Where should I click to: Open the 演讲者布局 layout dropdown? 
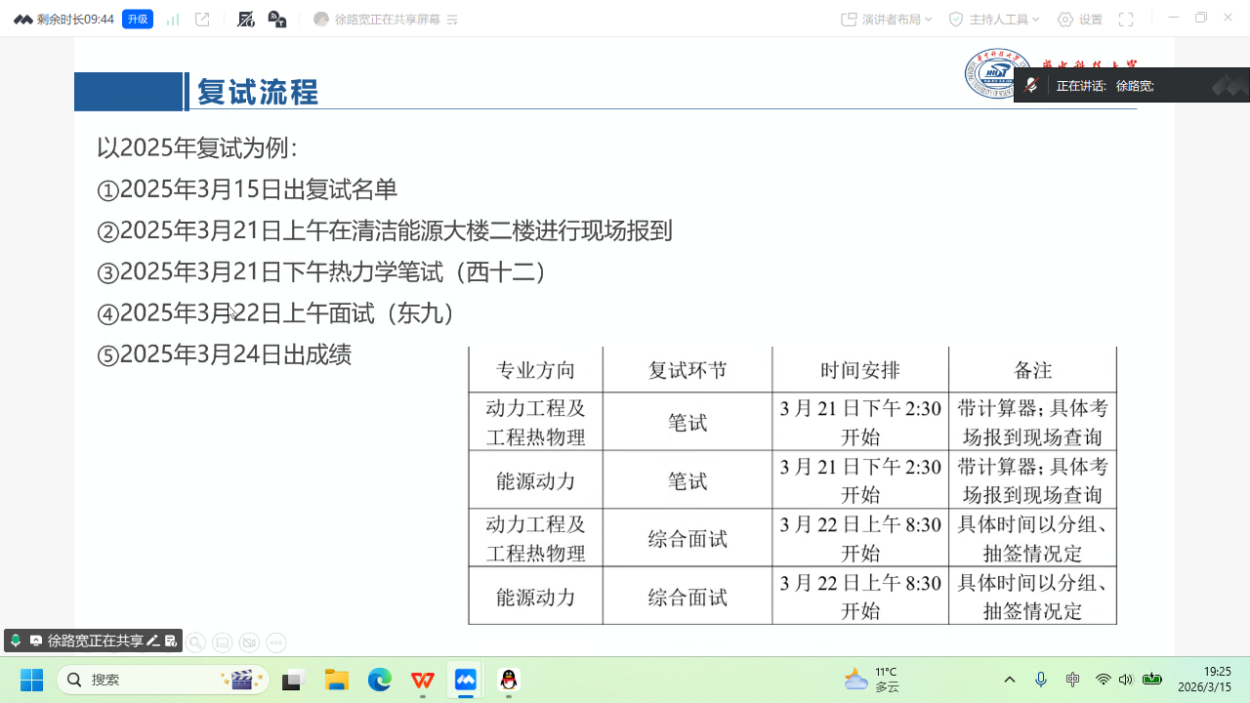click(x=886, y=19)
